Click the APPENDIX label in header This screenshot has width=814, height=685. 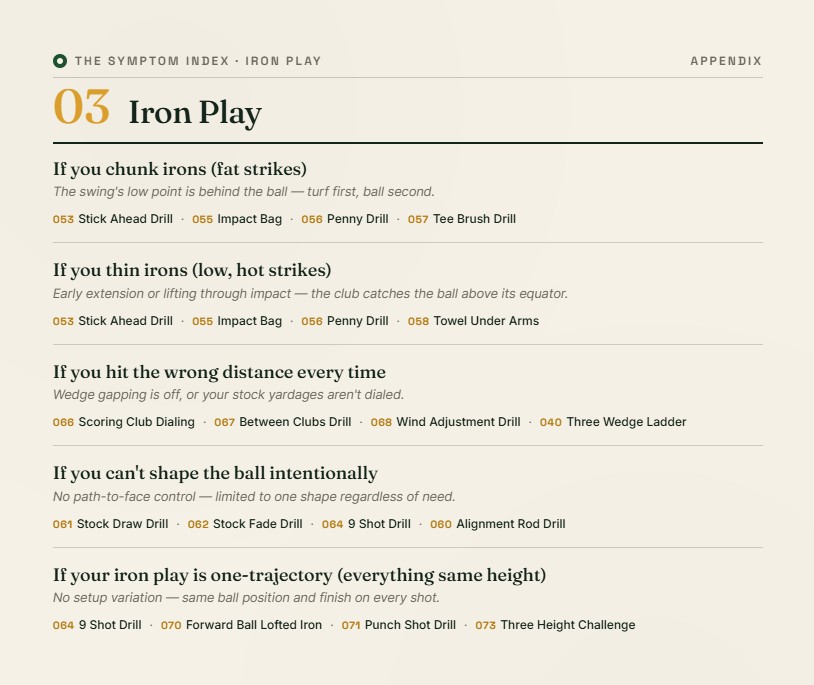[726, 61]
